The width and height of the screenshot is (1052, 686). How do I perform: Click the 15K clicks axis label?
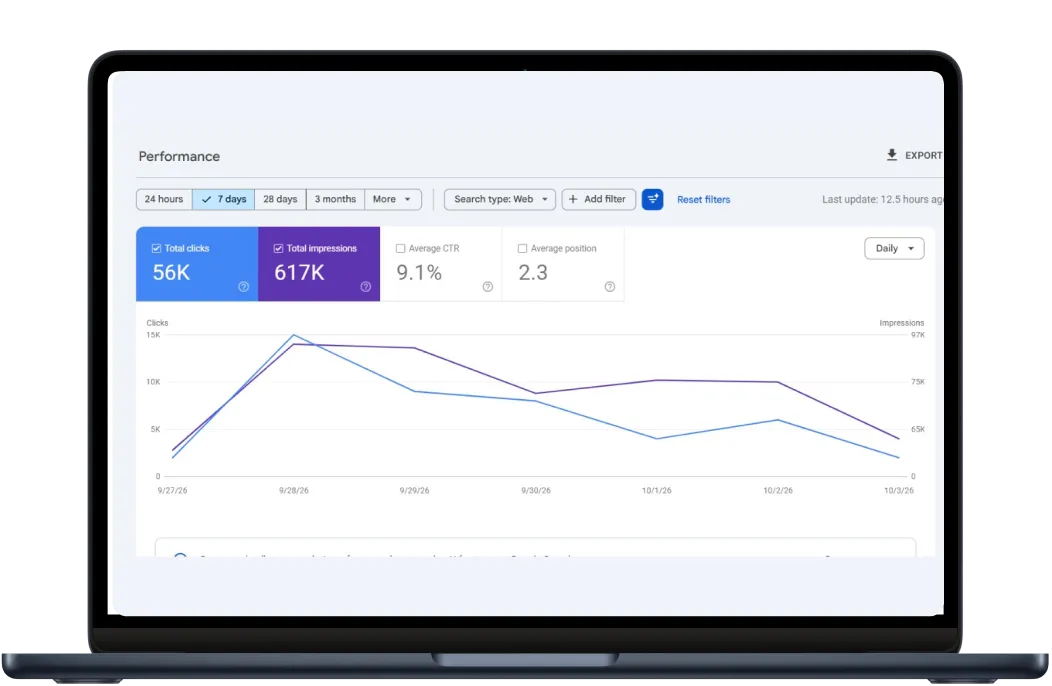tap(154, 335)
